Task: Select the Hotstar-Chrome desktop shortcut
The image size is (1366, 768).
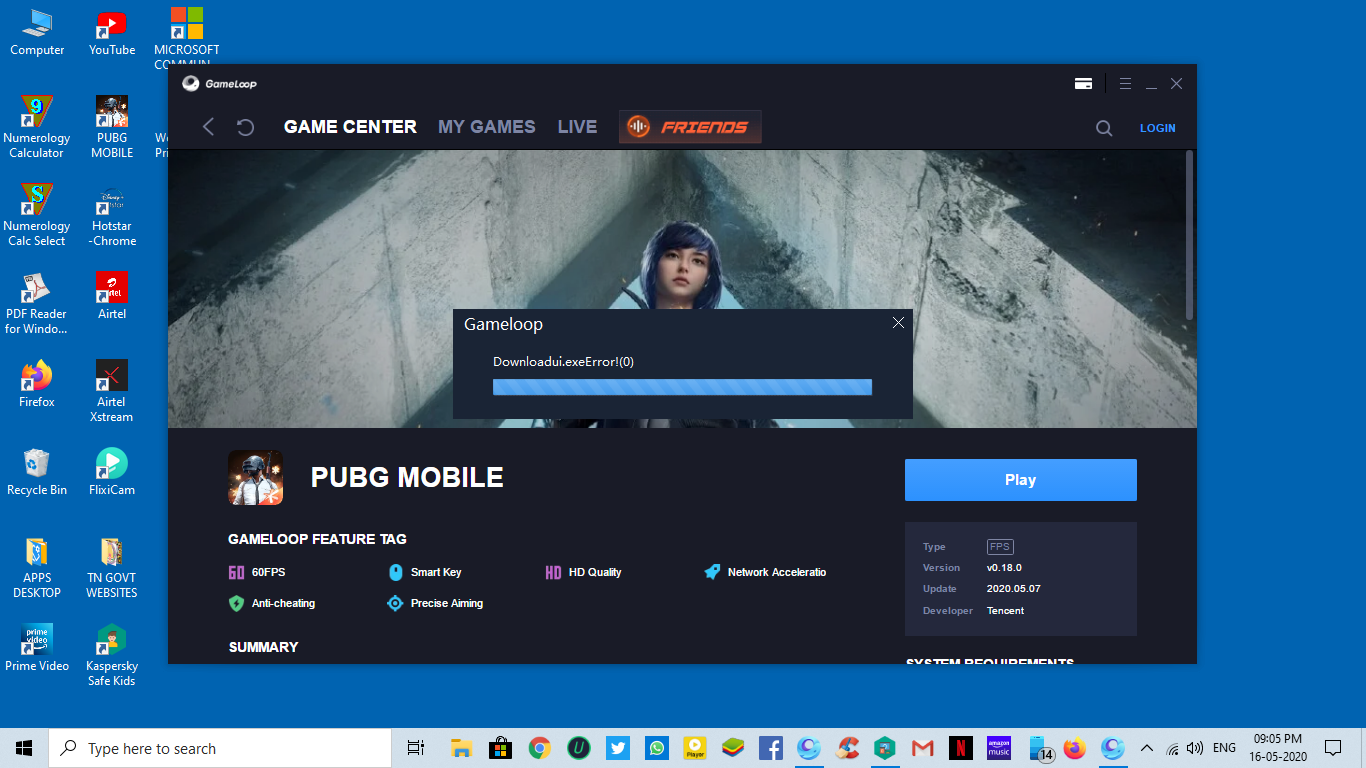Action: (112, 216)
